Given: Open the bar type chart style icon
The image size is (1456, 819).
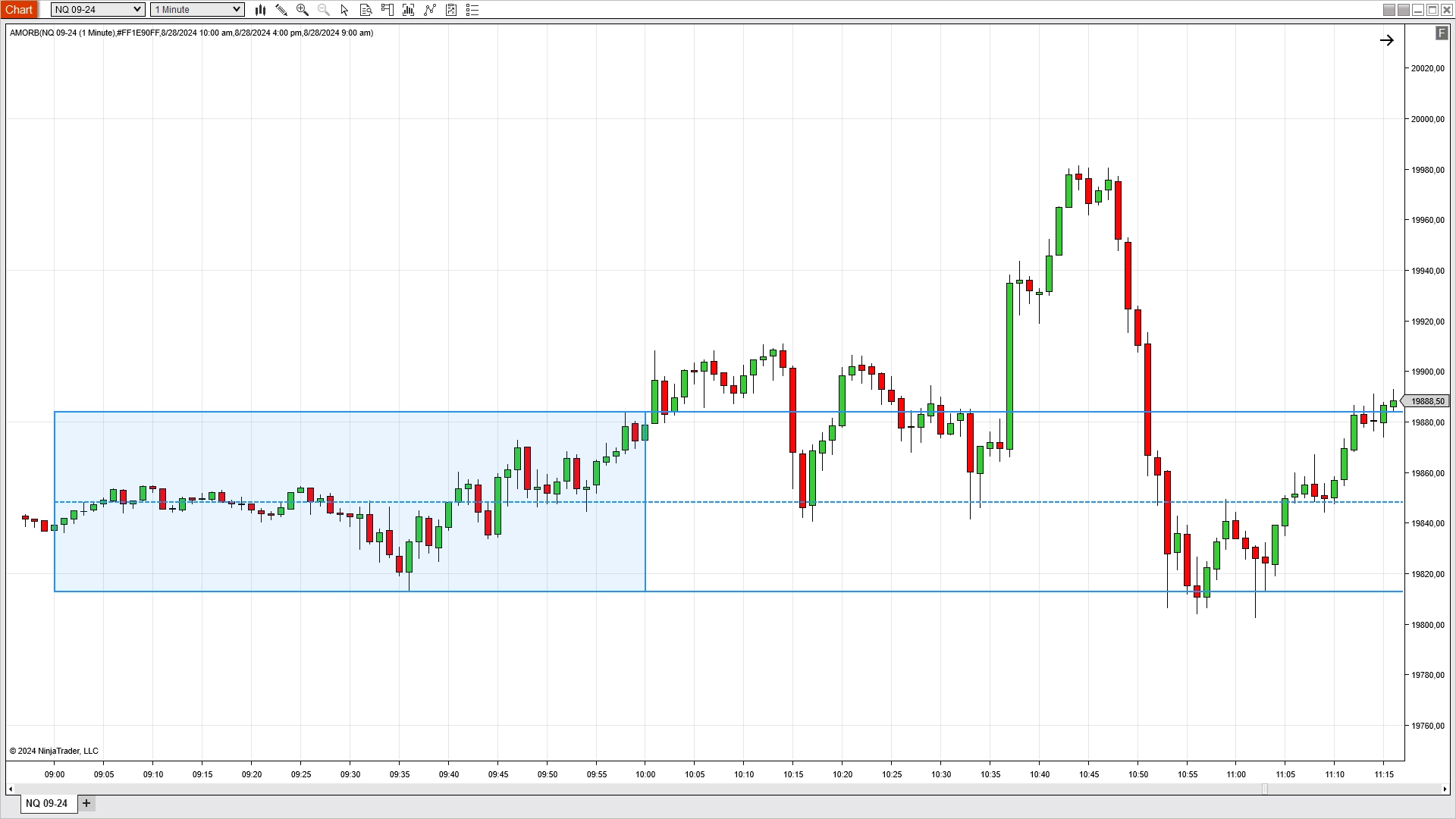Looking at the screenshot, I should [x=260, y=10].
